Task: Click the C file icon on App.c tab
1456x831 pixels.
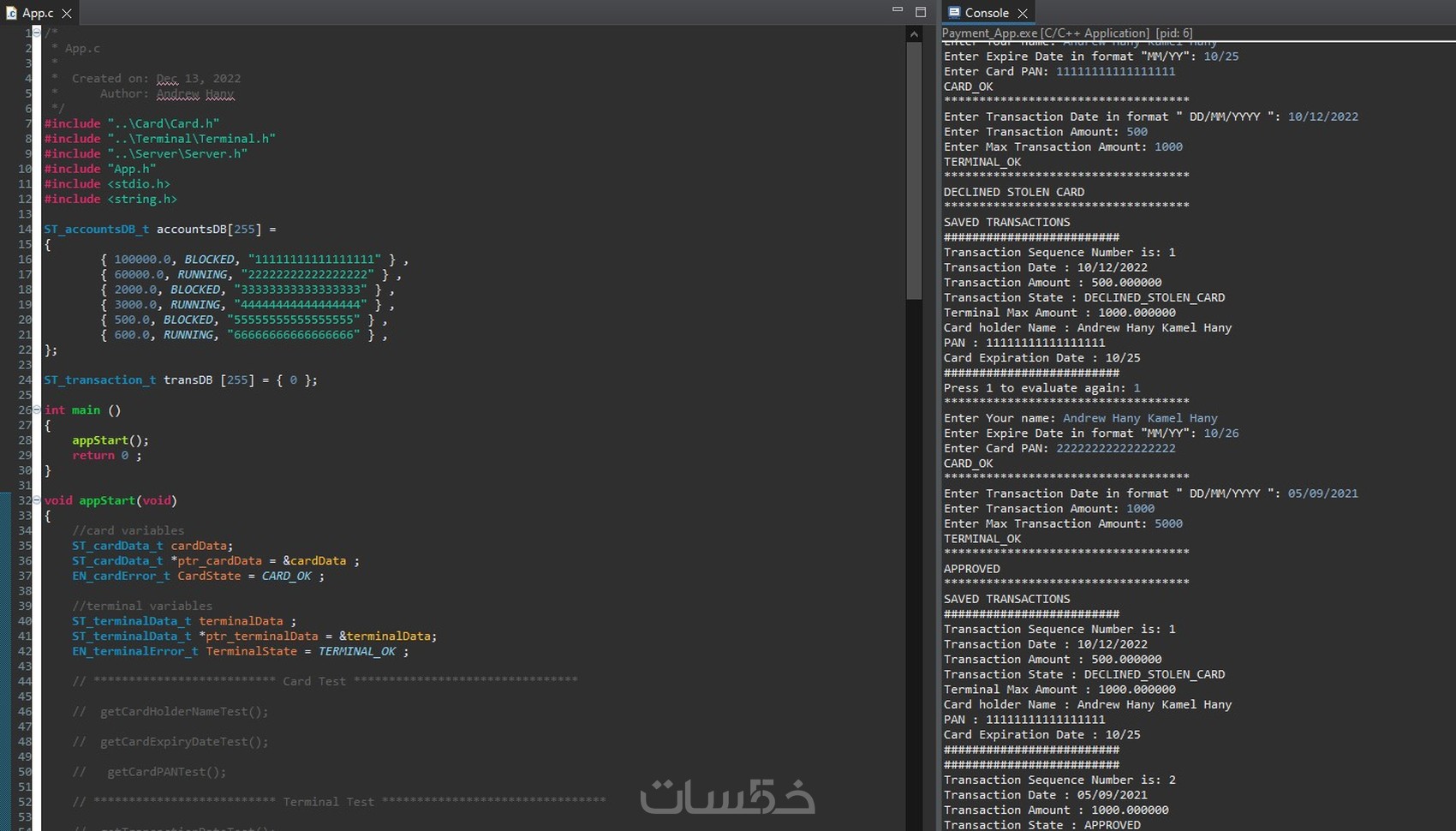Action: tap(11, 13)
